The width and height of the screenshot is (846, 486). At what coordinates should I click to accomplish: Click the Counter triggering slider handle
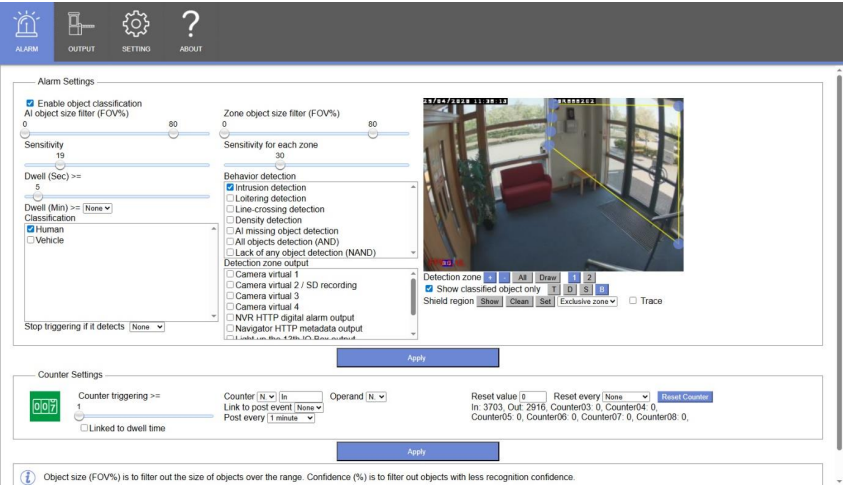79,416
